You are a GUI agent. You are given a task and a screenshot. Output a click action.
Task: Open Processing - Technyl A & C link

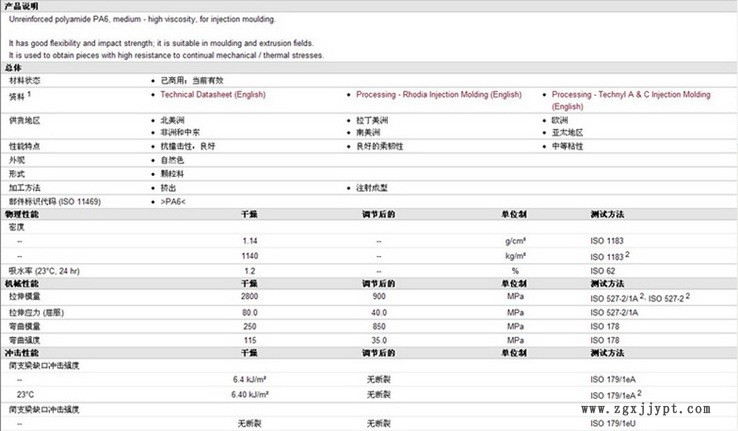(x=631, y=95)
